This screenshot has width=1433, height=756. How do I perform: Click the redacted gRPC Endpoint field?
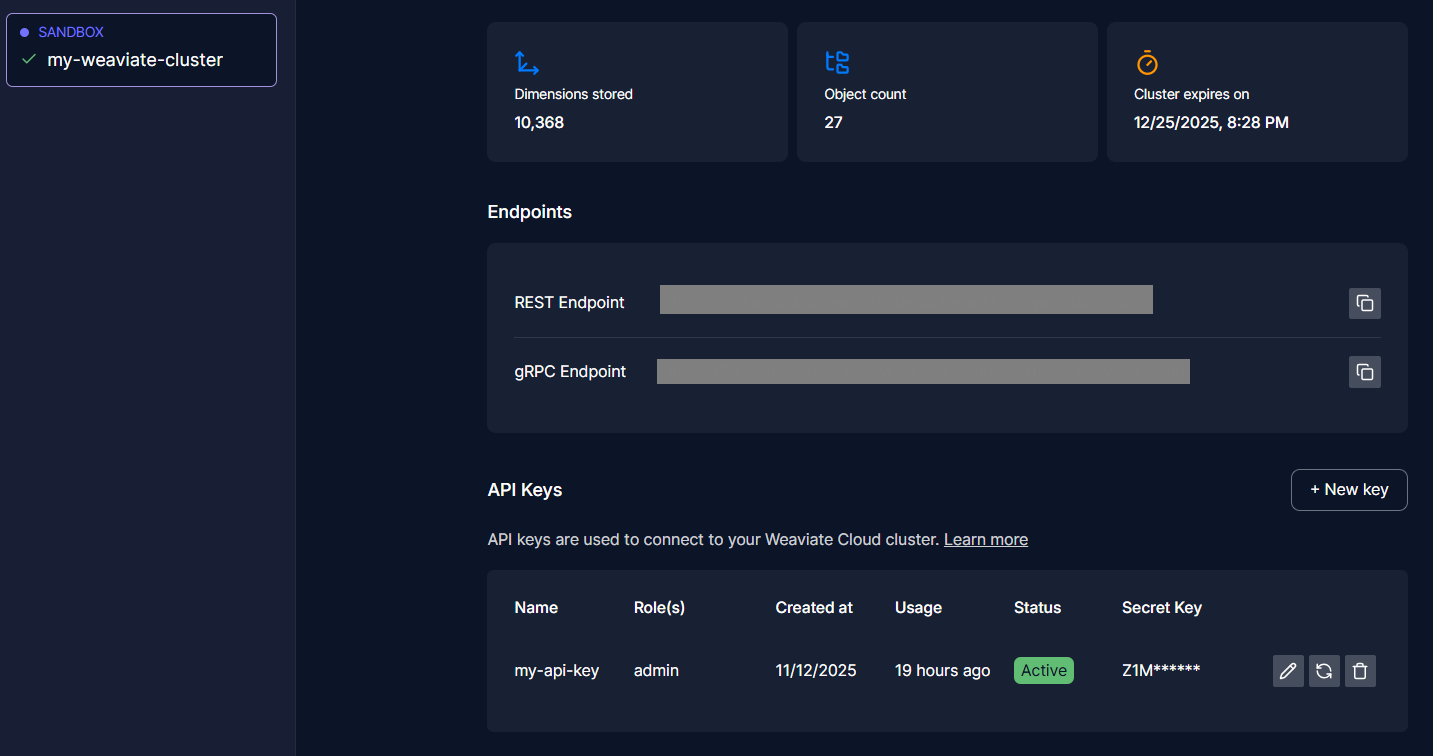click(x=923, y=372)
